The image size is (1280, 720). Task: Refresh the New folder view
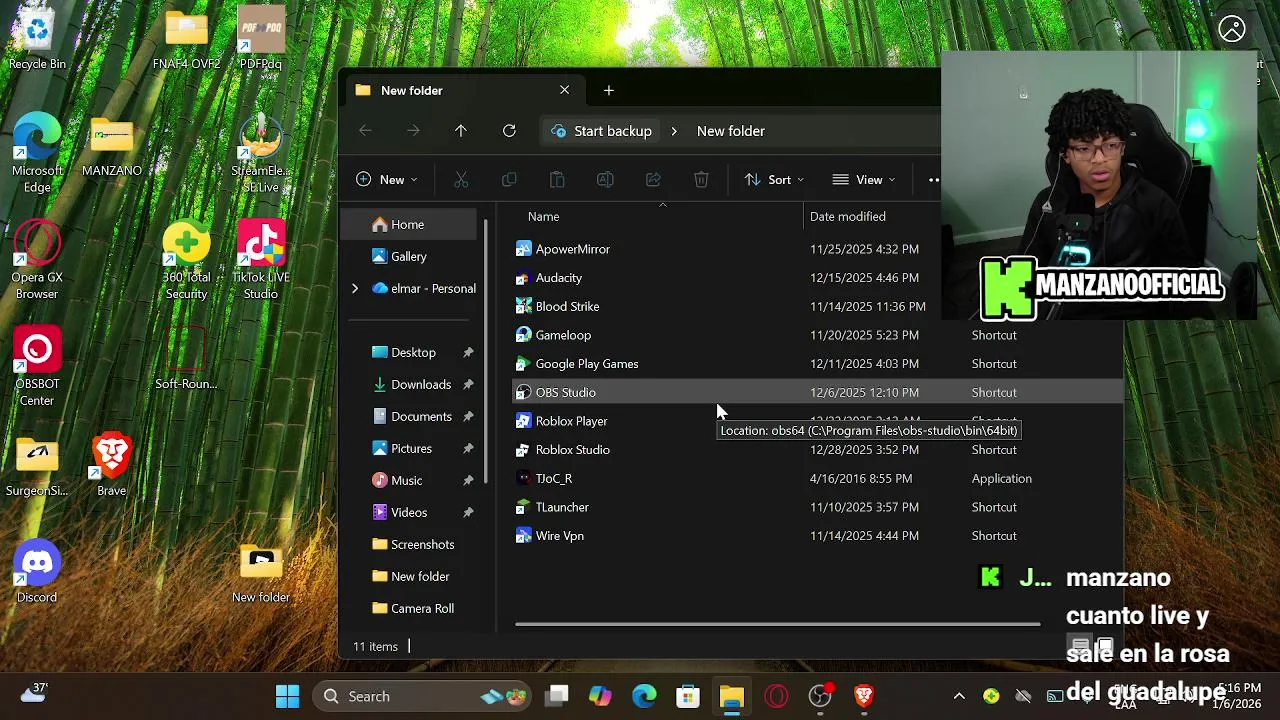509,131
